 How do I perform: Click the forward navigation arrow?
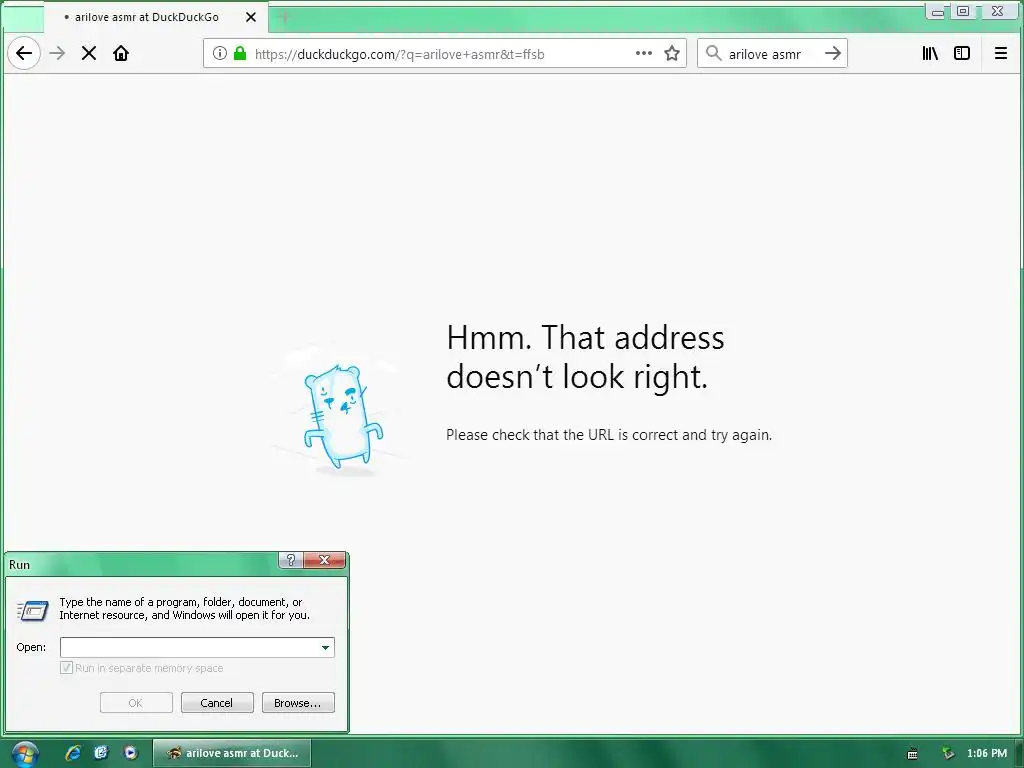(57, 54)
